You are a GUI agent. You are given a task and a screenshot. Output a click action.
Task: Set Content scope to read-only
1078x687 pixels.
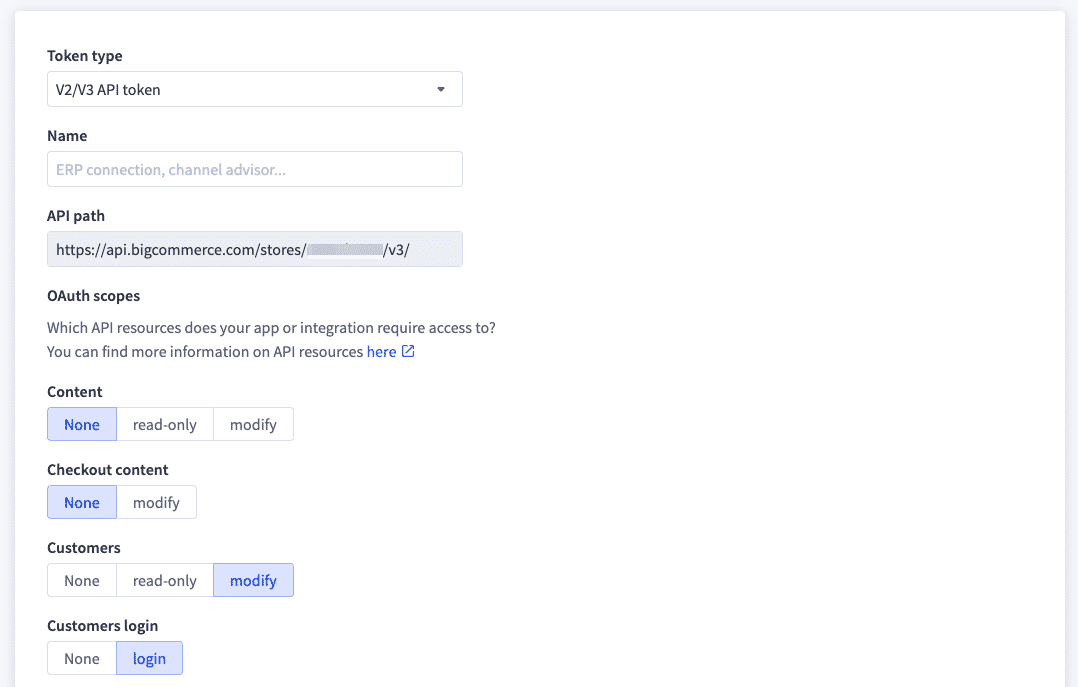164,424
